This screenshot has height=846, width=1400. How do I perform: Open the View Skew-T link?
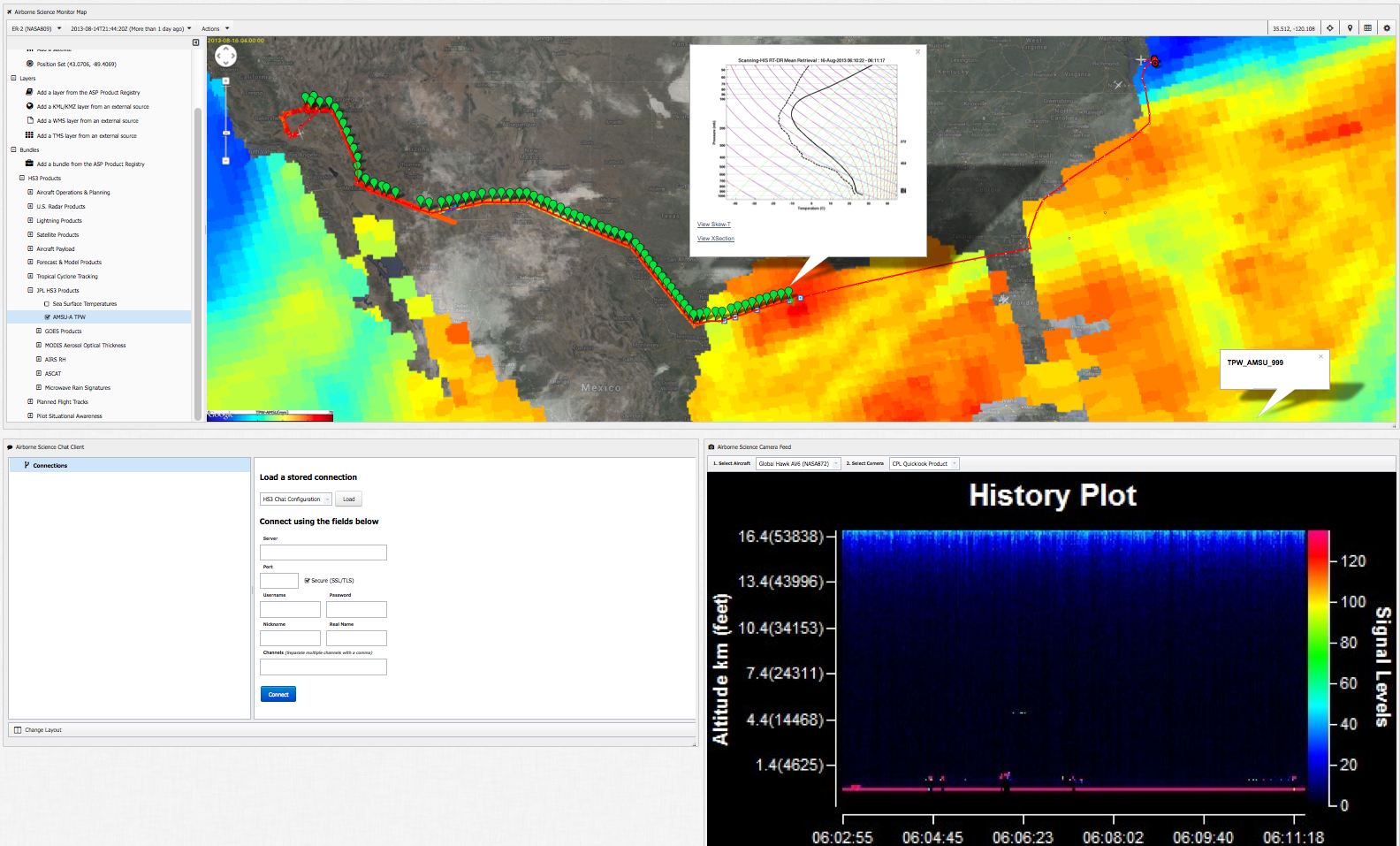[x=714, y=225]
